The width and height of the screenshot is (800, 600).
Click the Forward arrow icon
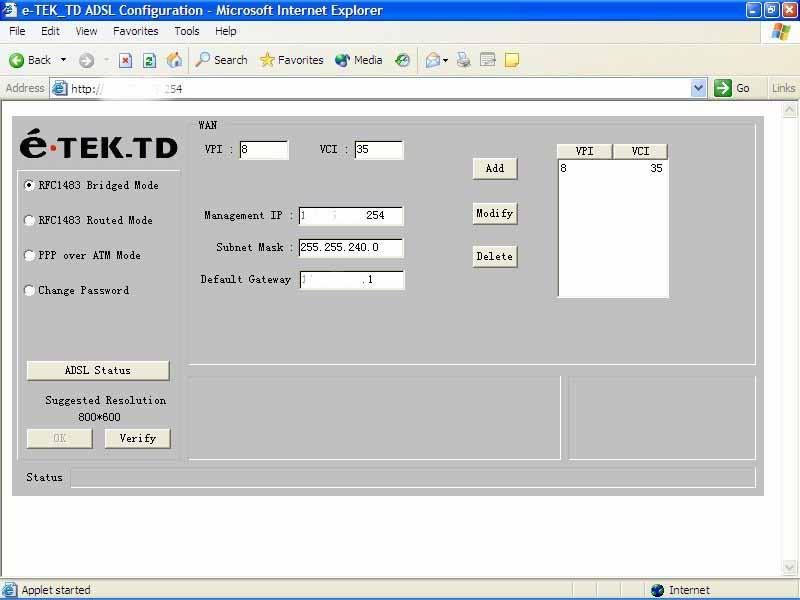(x=86, y=61)
